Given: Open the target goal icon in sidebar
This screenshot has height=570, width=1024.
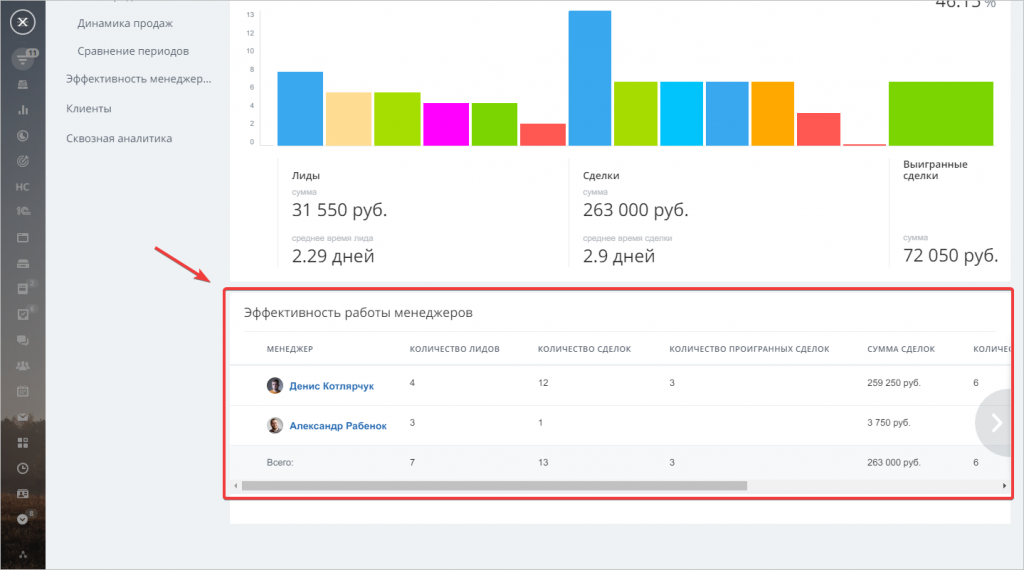Looking at the screenshot, I should pos(23,161).
